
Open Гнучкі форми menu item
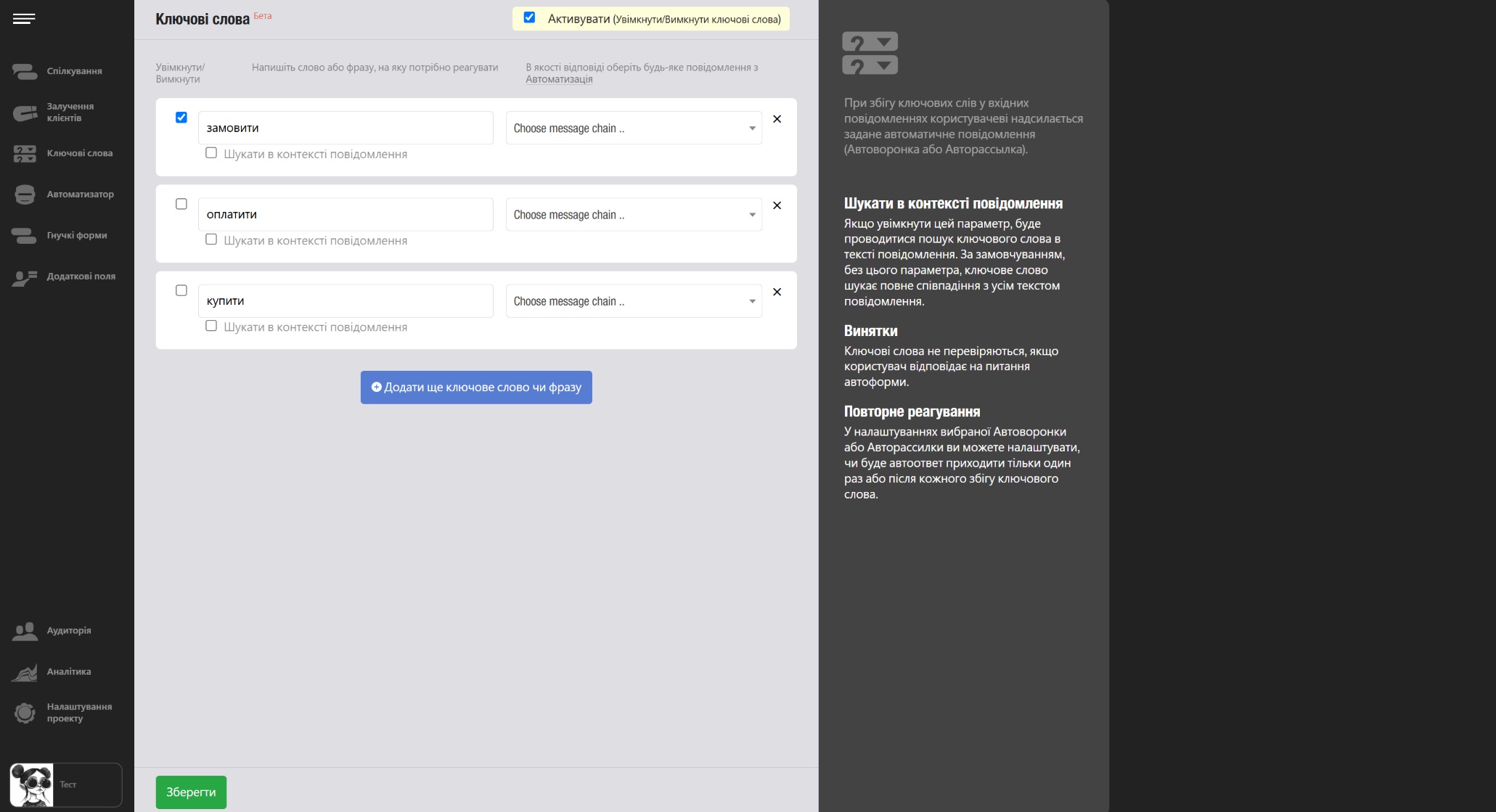[x=77, y=235]
